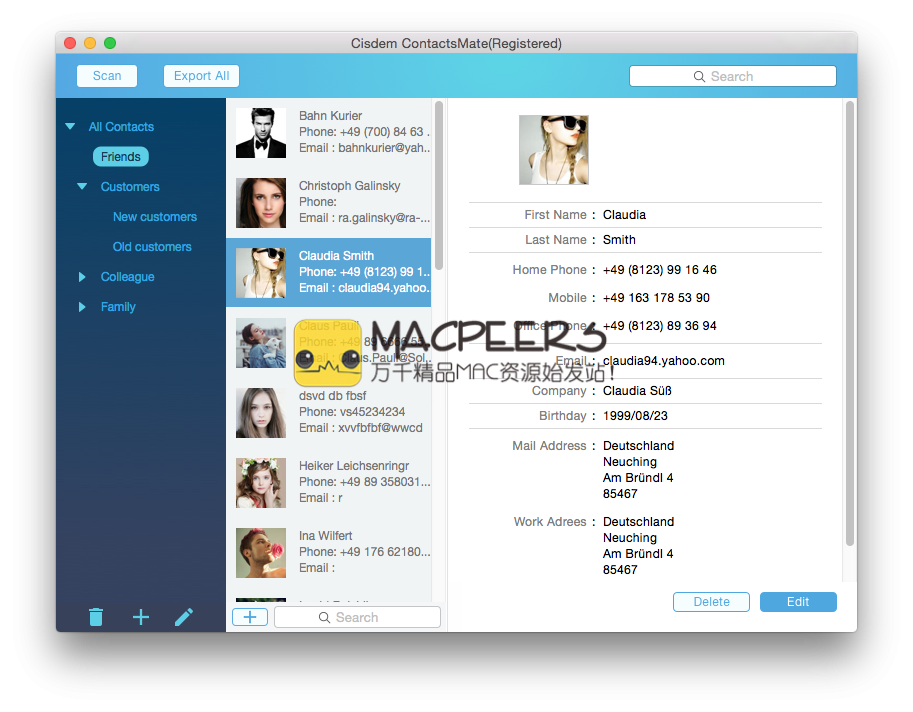Screen dimensions: 913x712
Task: Select the Friends group
Action: (121, 157)
